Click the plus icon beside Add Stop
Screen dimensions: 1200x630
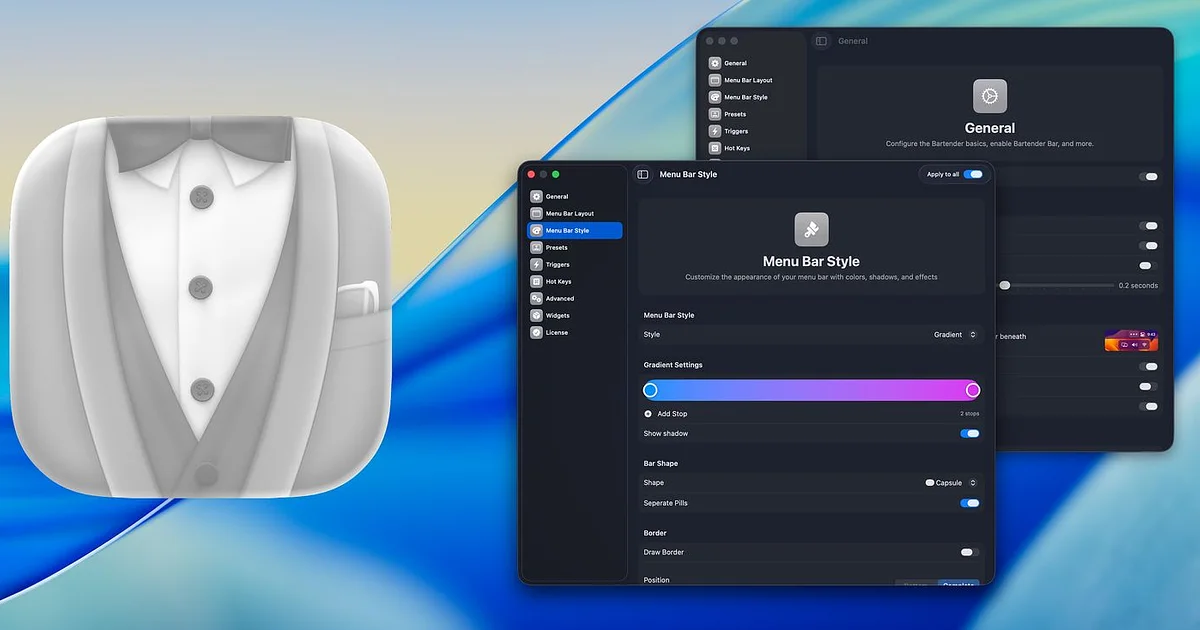[648, 414]
